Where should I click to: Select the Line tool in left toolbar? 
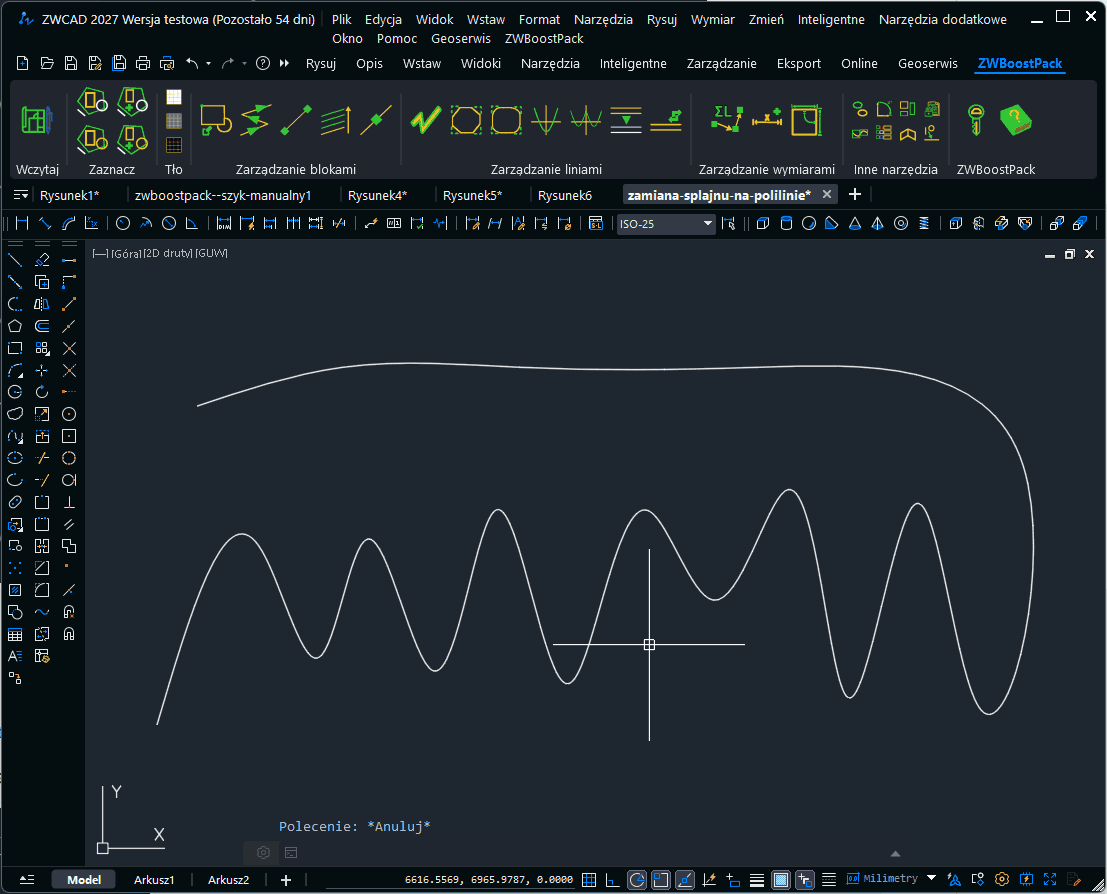click(15, 260)
